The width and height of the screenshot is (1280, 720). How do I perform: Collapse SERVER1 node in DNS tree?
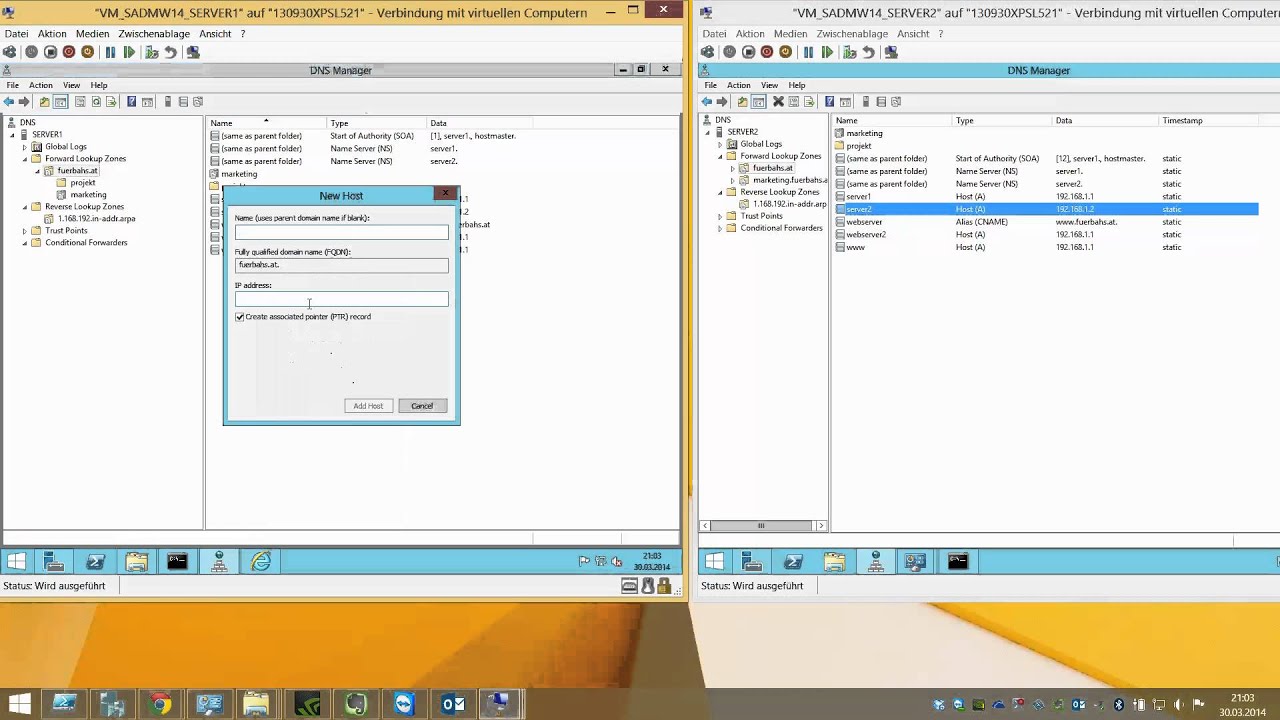point(12,135)
